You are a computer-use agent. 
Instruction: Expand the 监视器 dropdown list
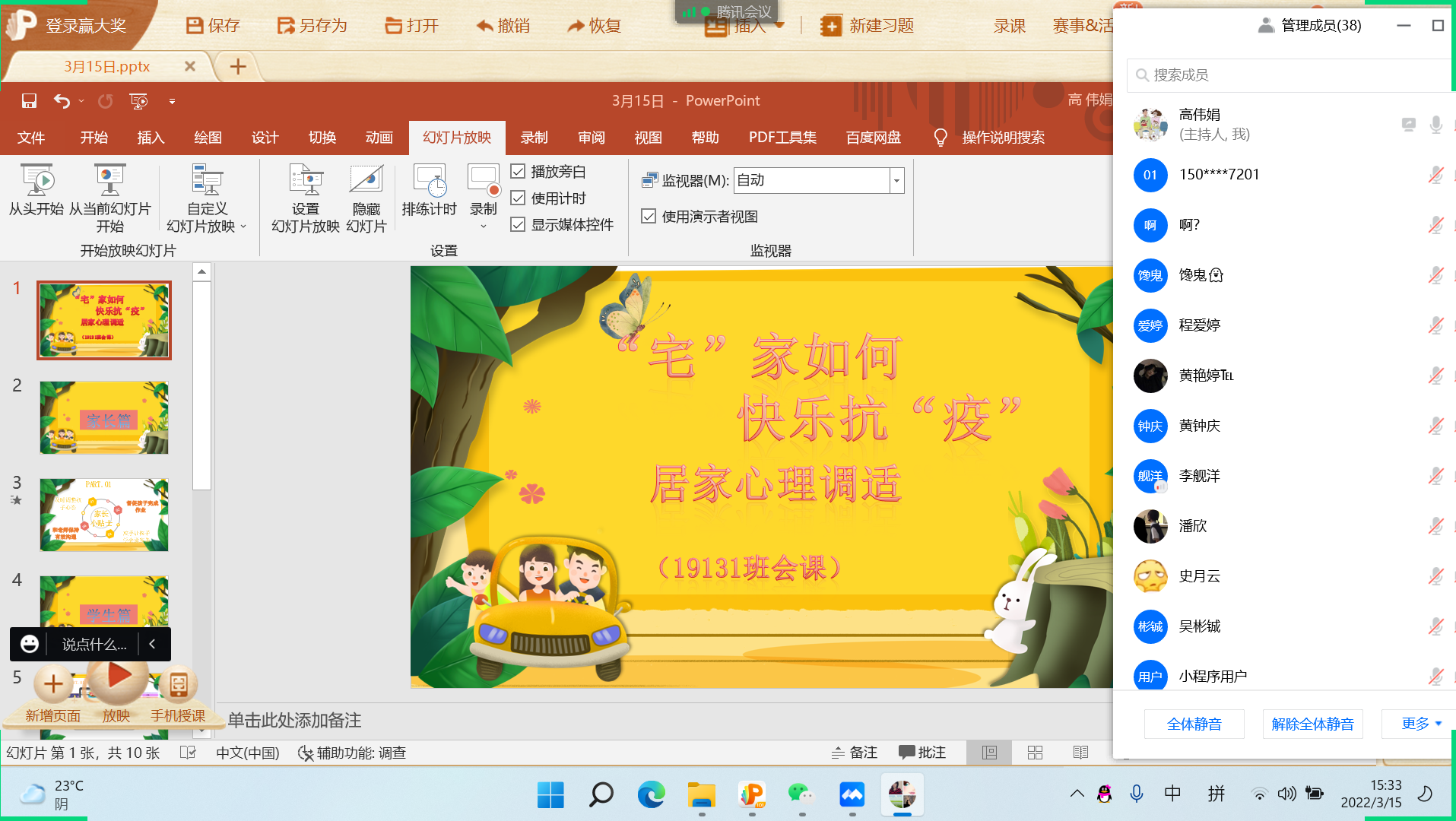(x=896, y=181)
